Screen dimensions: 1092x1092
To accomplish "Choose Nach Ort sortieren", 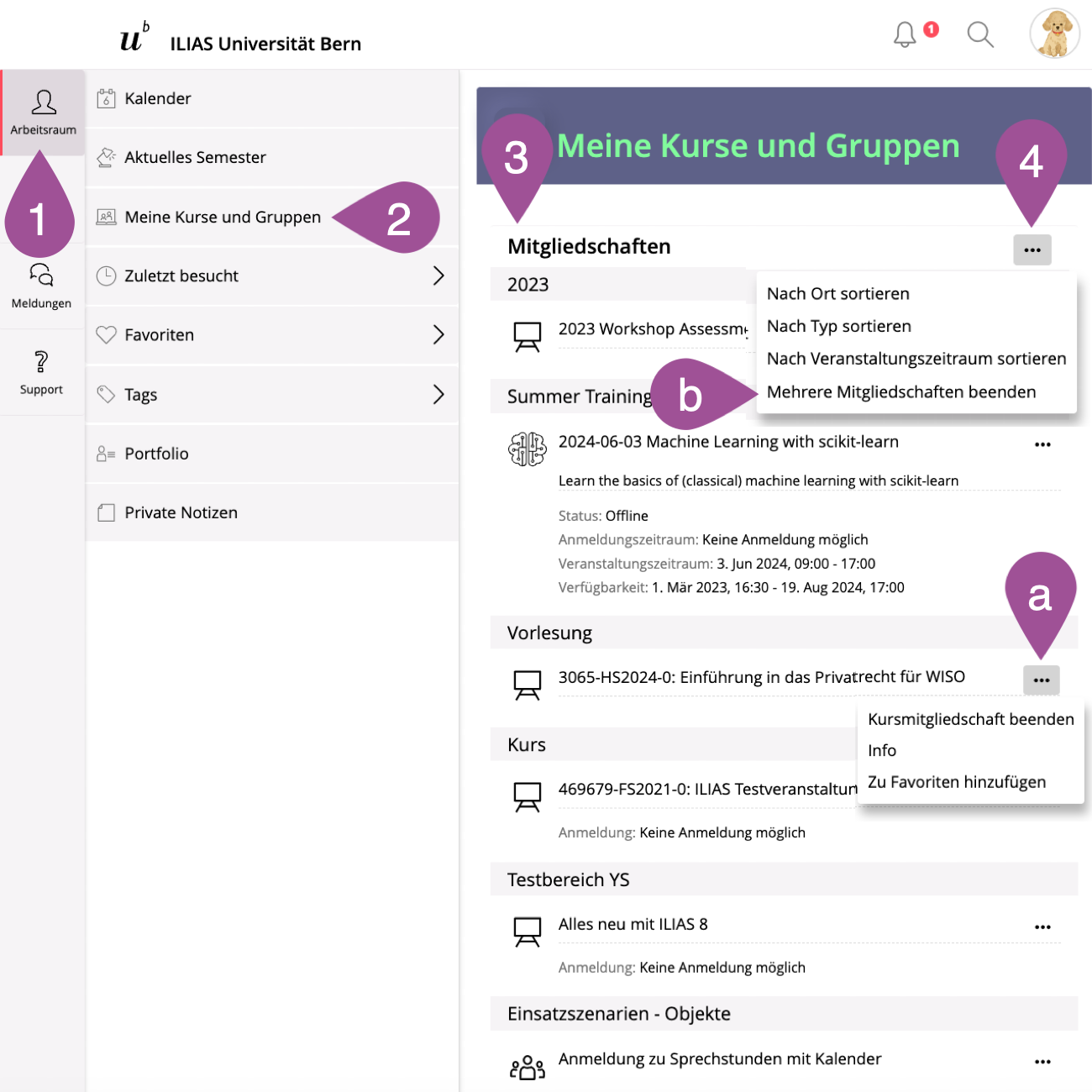I will pos(837,294).
